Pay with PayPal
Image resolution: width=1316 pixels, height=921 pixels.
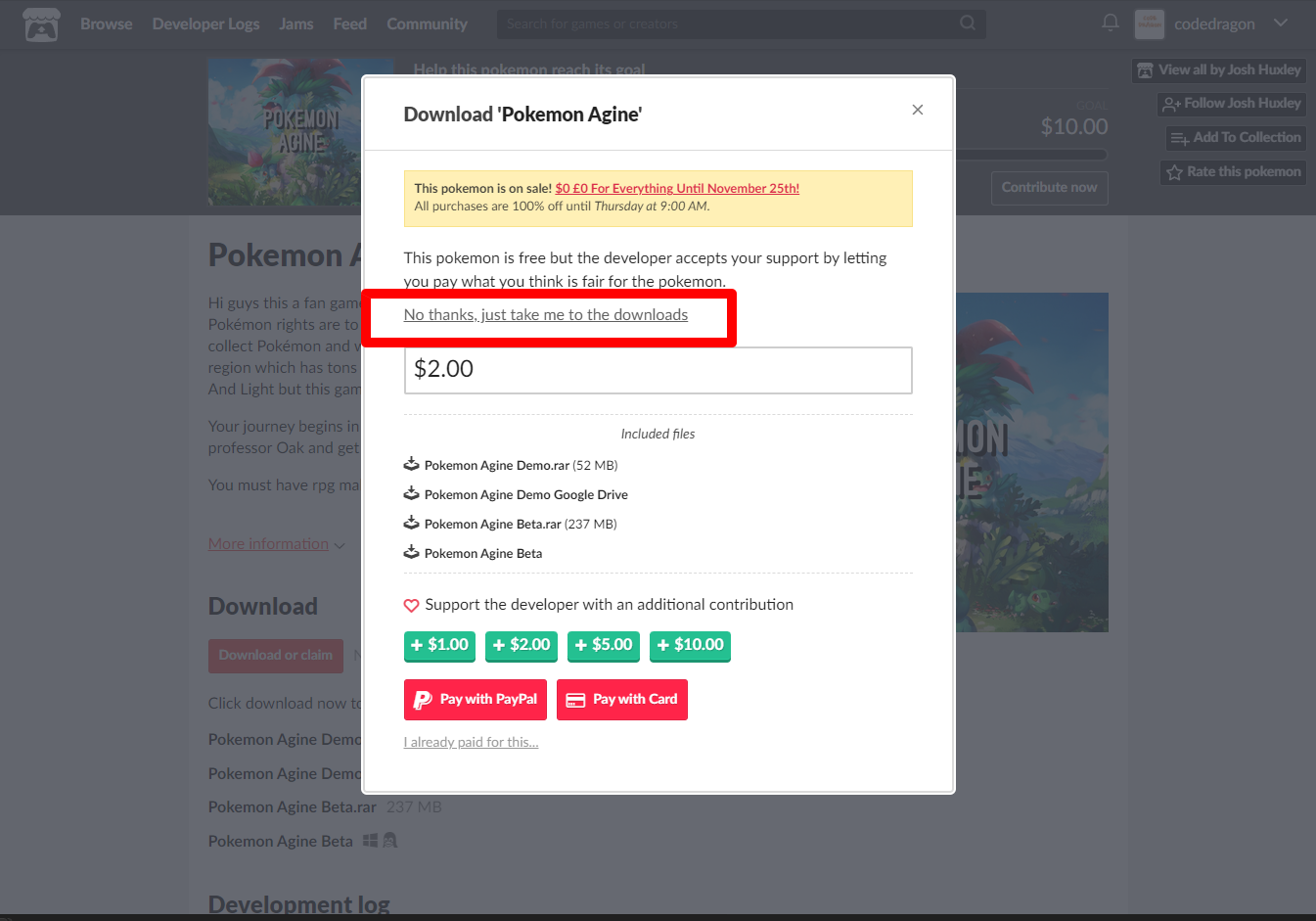click(476, 700)
